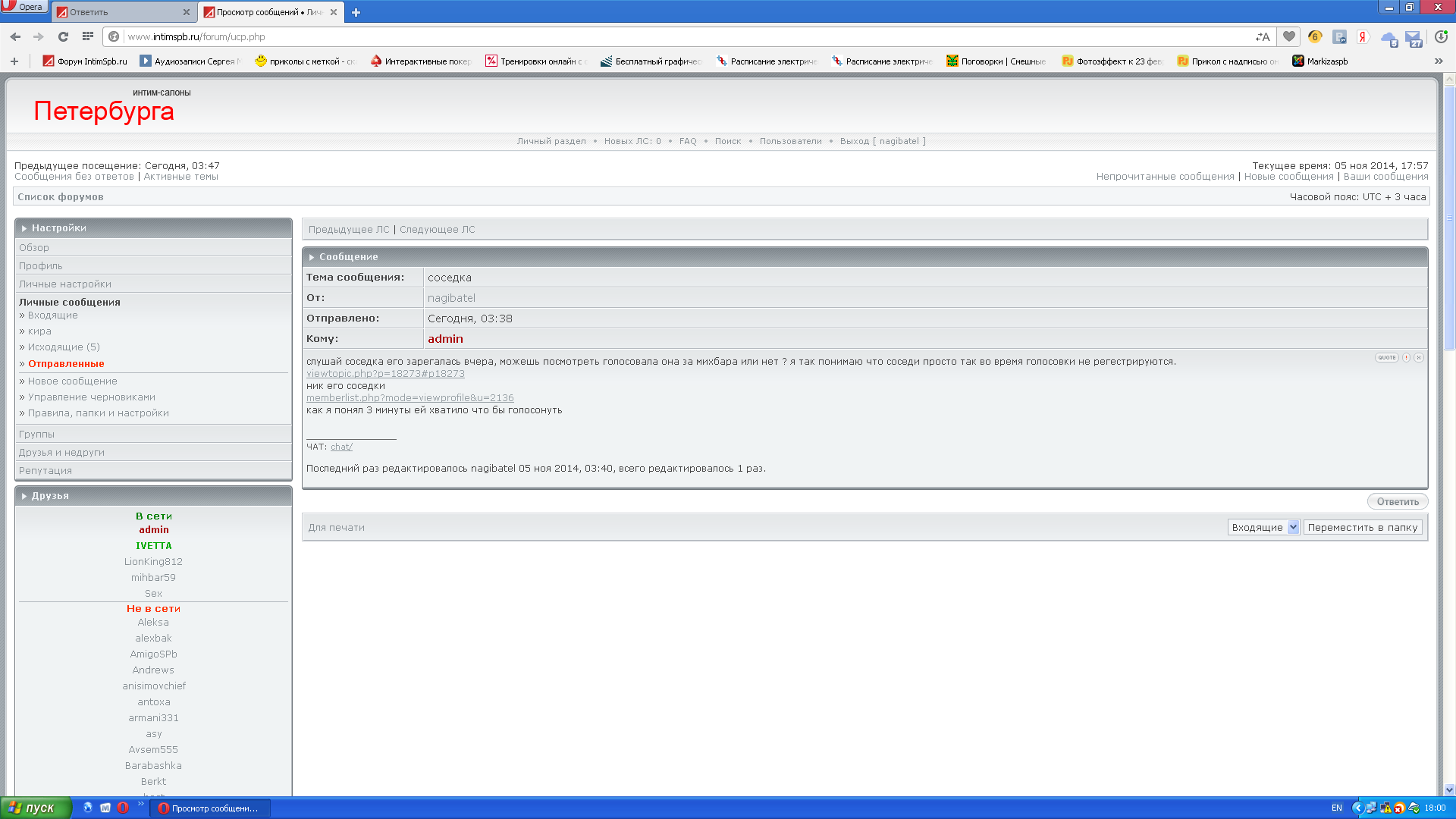
Task: Open the viewtopic.php link in the message
Action: [x=385, y=373]
